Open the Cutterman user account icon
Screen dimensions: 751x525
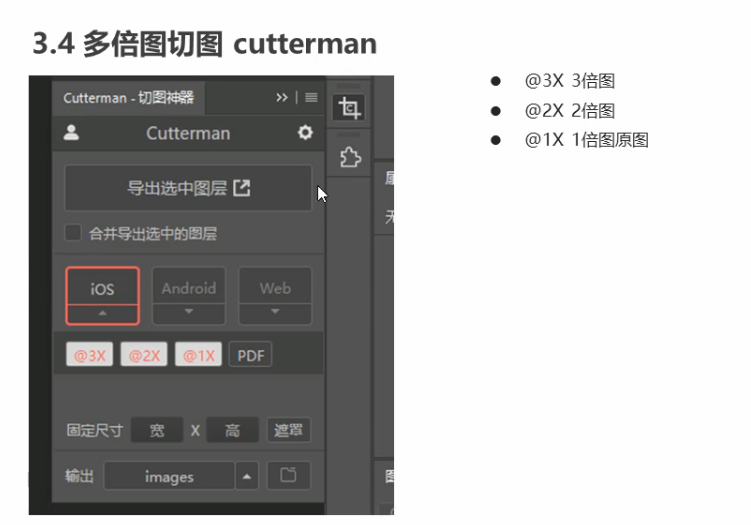[71, 133]
